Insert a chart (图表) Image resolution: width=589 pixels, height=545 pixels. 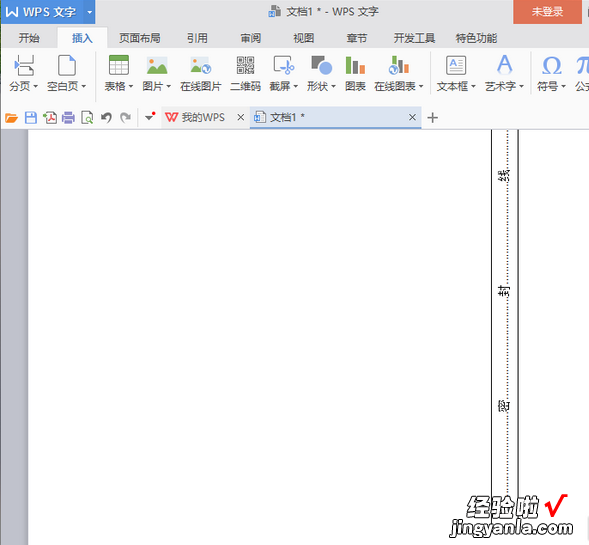tap(355, 72)
